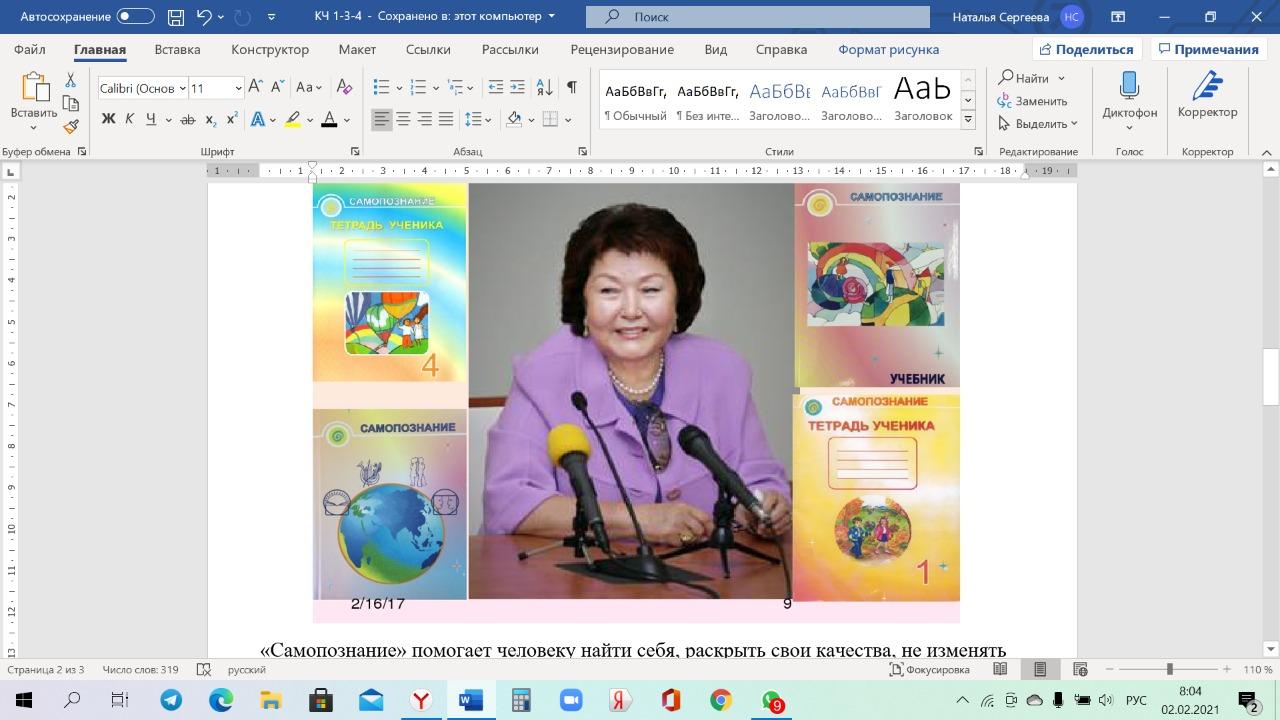Image resolution: width=1280 pixels, height=720 pixels.
Task: Open the Dictate microphone tool
Action: point(1129,98)
